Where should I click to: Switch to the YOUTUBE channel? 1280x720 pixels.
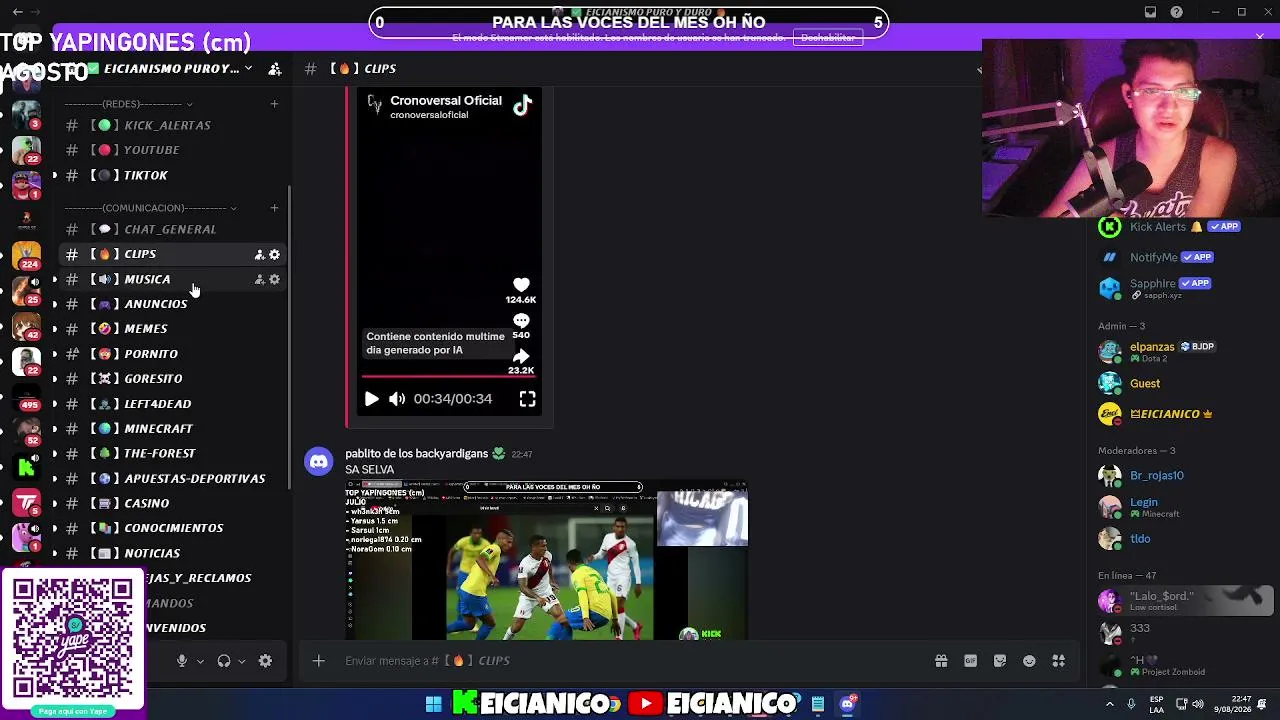(x=173, y=150)
